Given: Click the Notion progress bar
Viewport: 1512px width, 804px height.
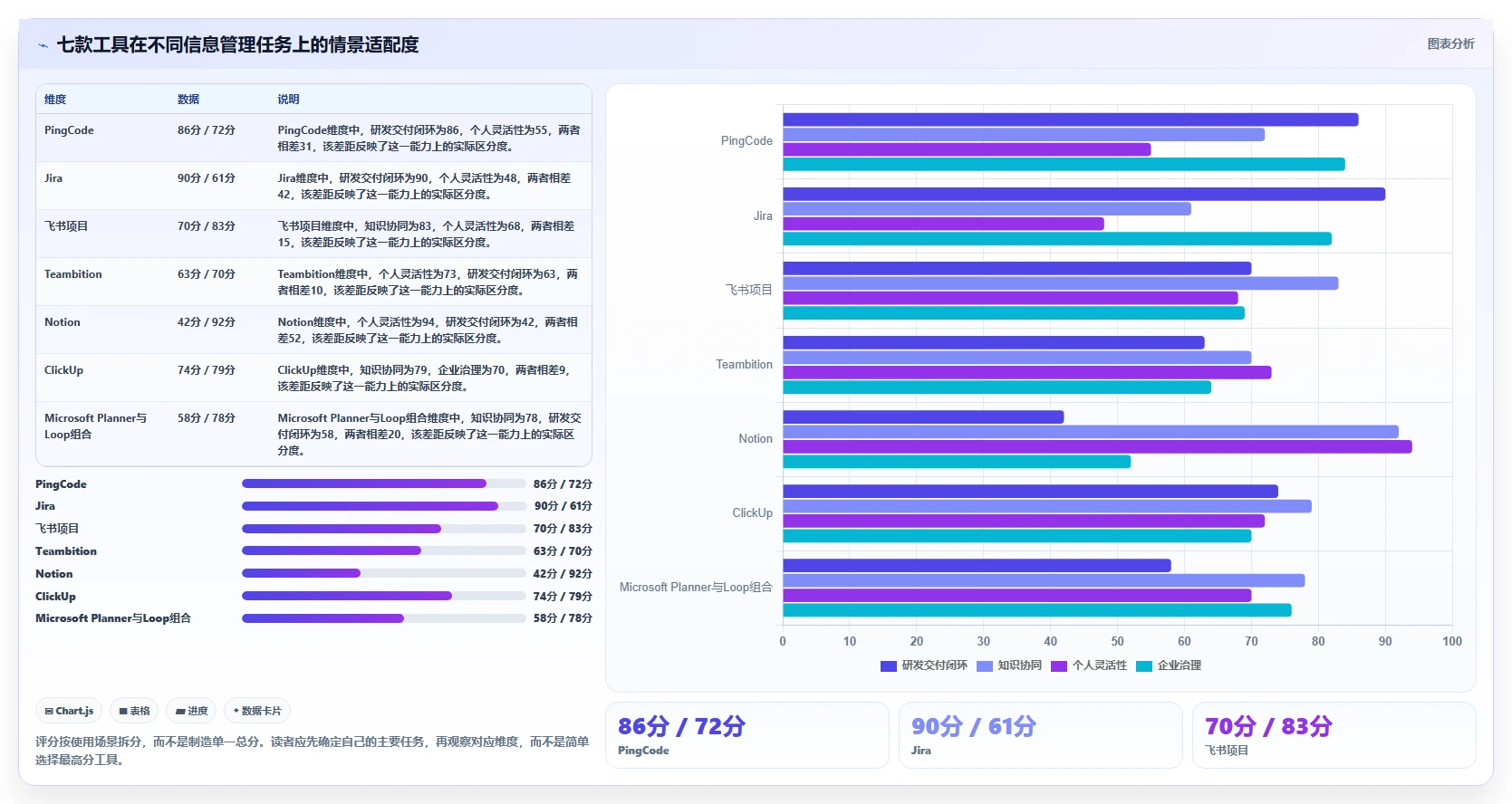Looking at the screenshot, I should click(x=383, y=573).
